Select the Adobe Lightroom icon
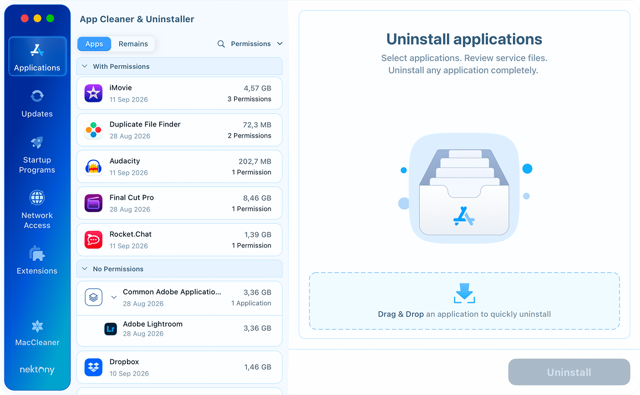The height and width of the screenshot is (395, 640). 111,328
